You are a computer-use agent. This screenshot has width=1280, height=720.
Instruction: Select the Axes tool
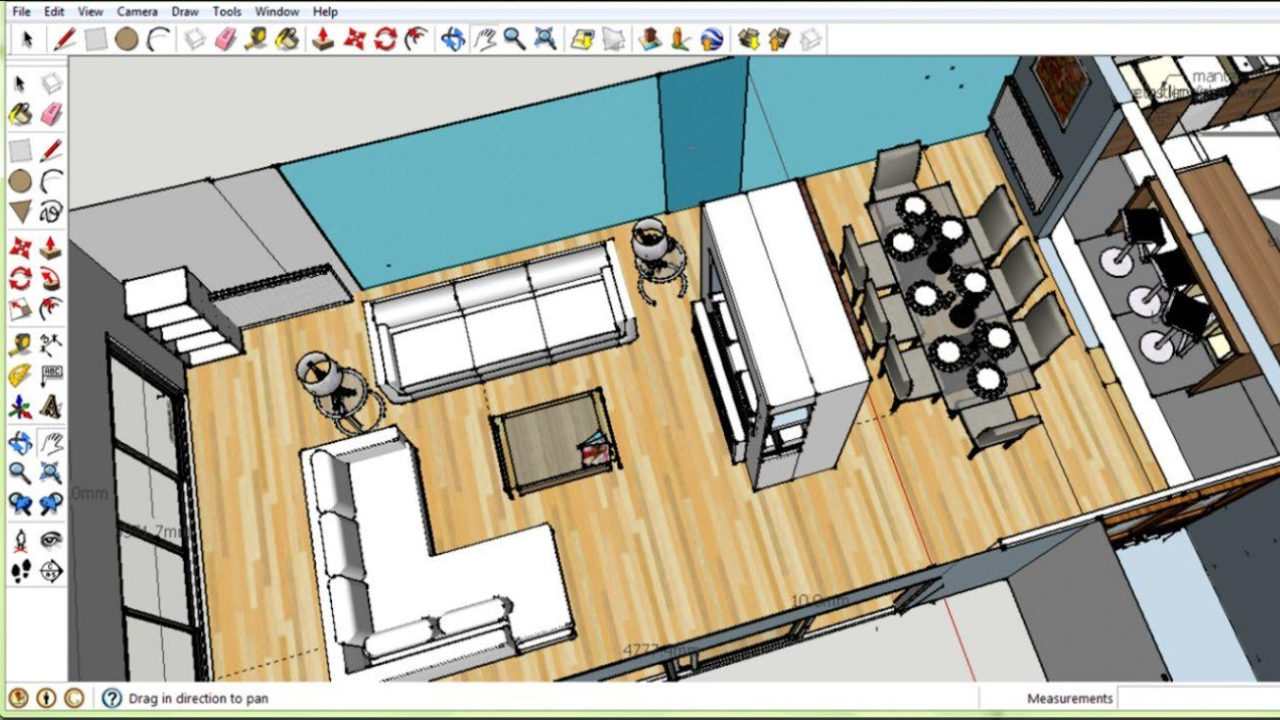click(20, 407)
